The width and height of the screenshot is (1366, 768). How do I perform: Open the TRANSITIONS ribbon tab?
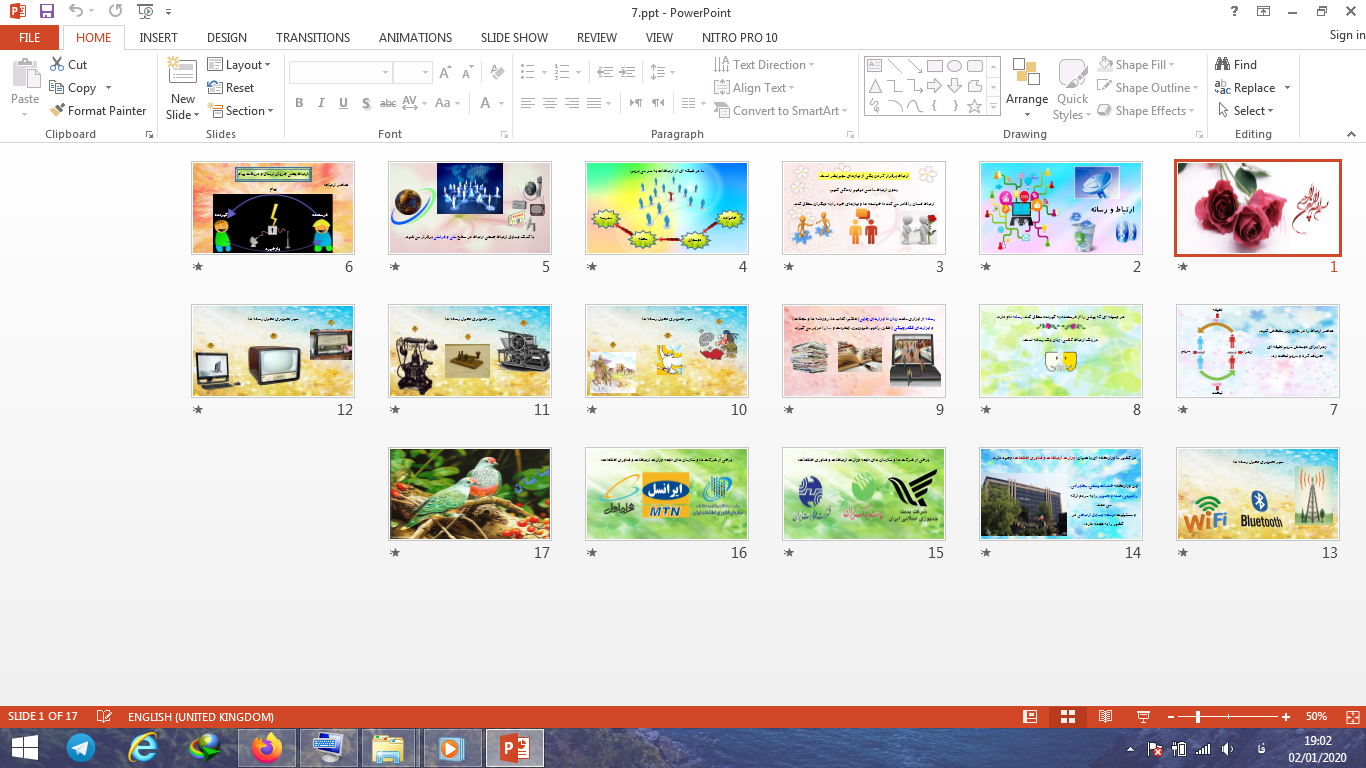pos(313,37)
